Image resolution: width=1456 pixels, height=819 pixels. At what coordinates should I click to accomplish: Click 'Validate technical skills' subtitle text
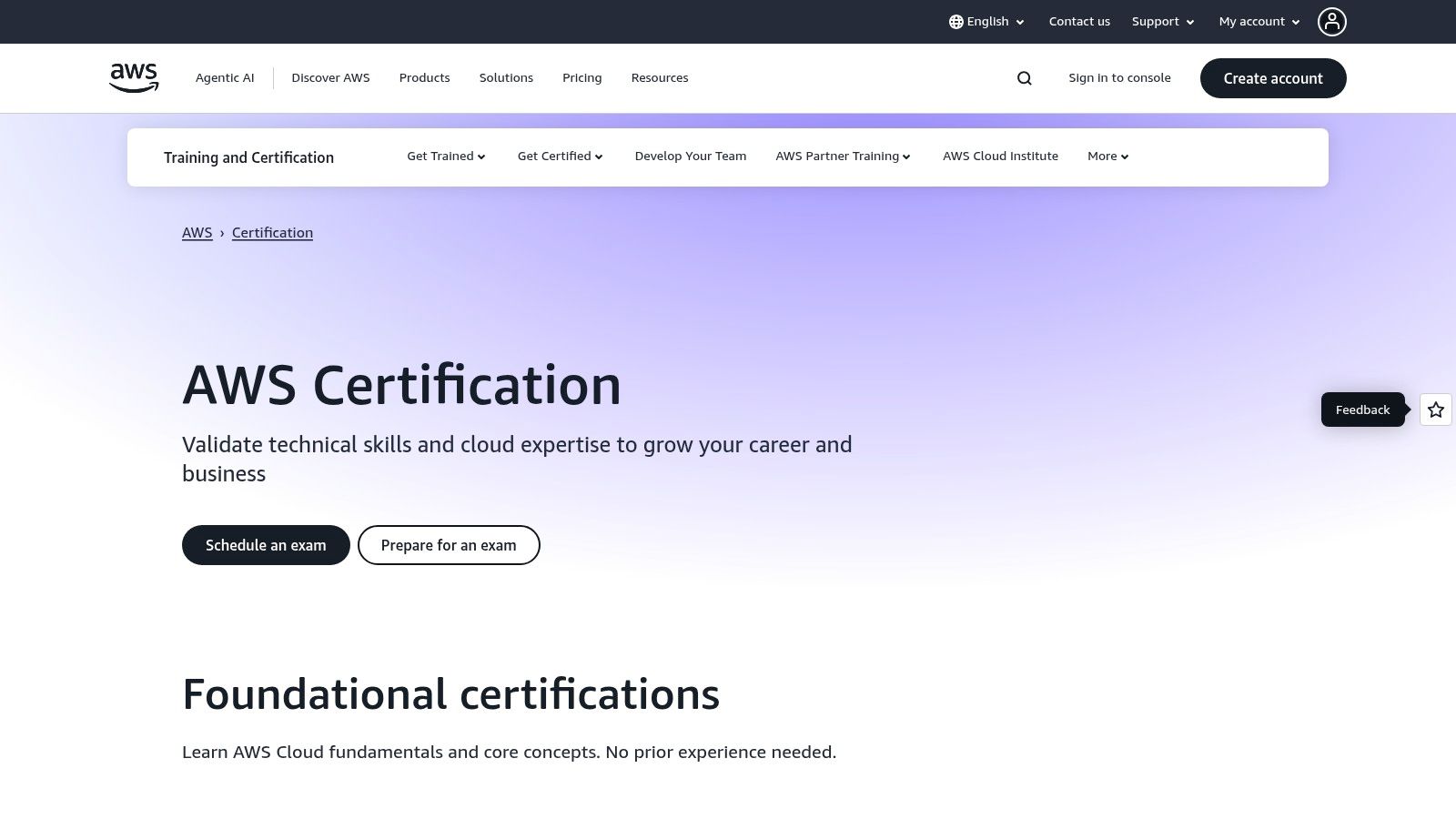coord(517,459)
